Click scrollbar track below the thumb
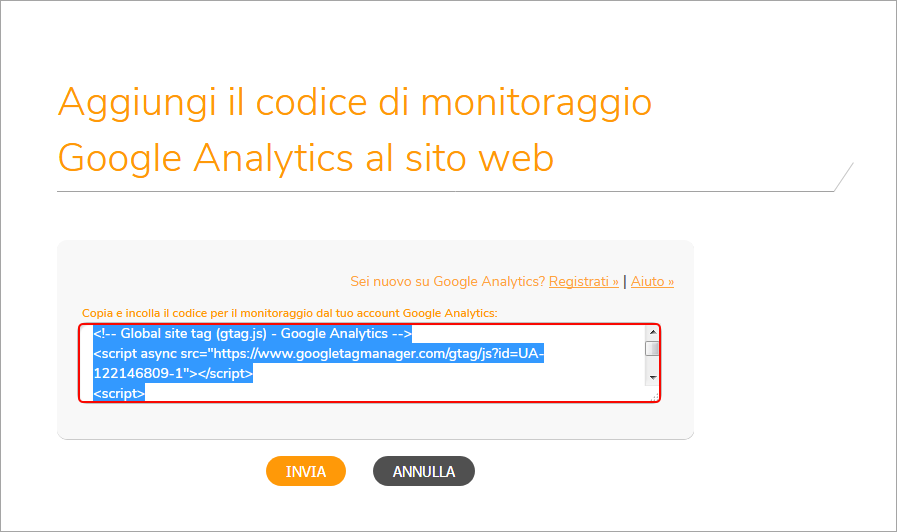897x532 pixels. 652,364
